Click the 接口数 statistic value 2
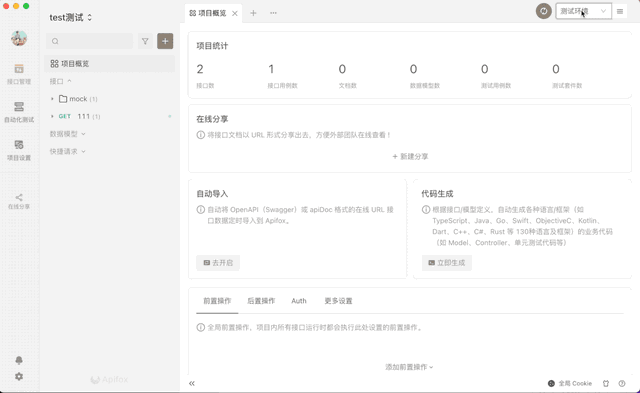640x393 pixels. pyautogui.click(x=200, y=69)
